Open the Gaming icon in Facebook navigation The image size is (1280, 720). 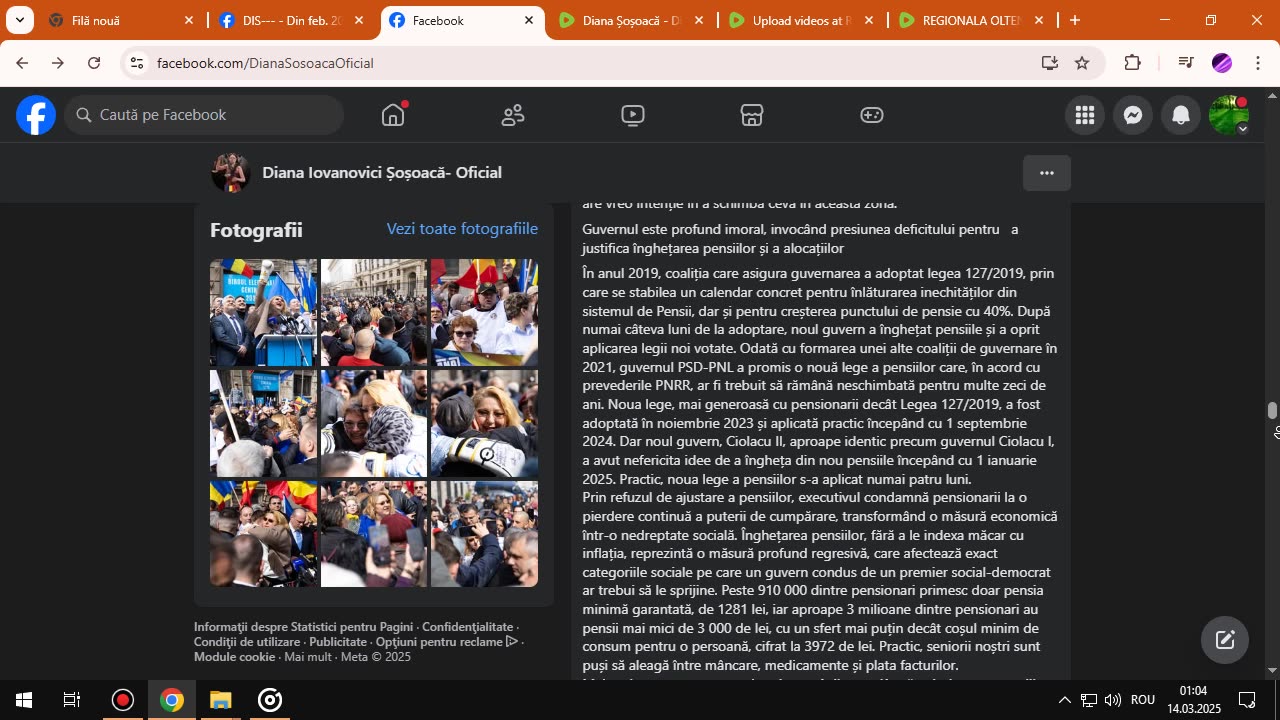(x=872, y=115)
